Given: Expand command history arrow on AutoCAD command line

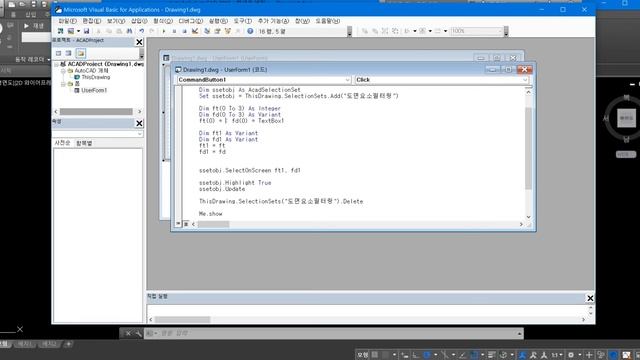Looking at the screenshot, I should click(x=520, y=333).
